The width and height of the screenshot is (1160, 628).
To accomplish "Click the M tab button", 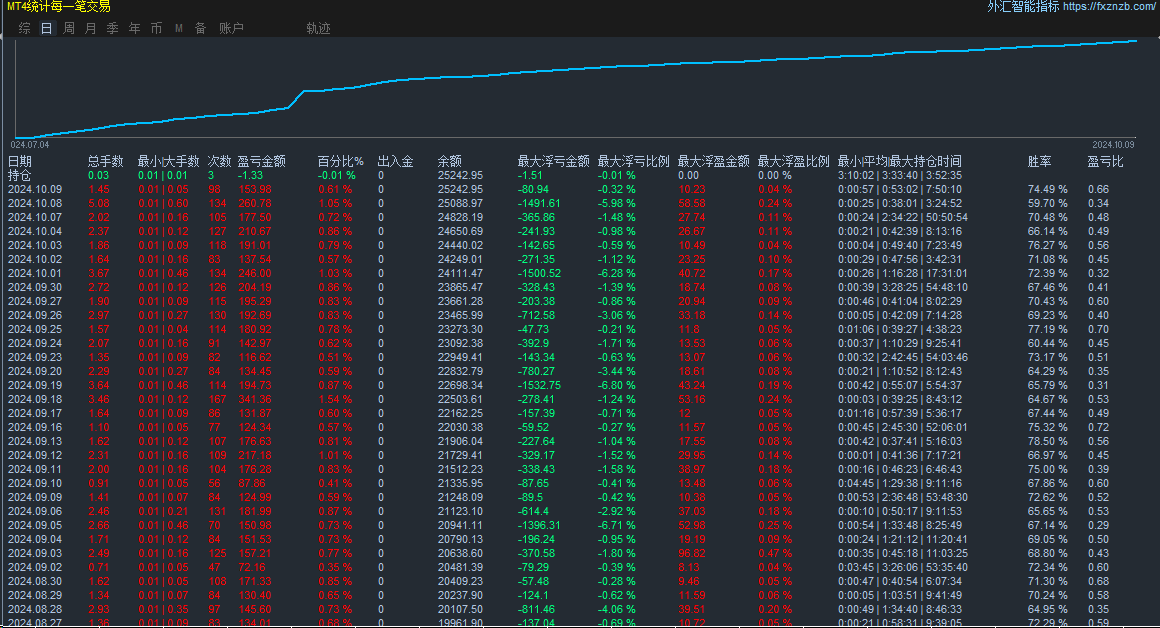I will point(178,28).
